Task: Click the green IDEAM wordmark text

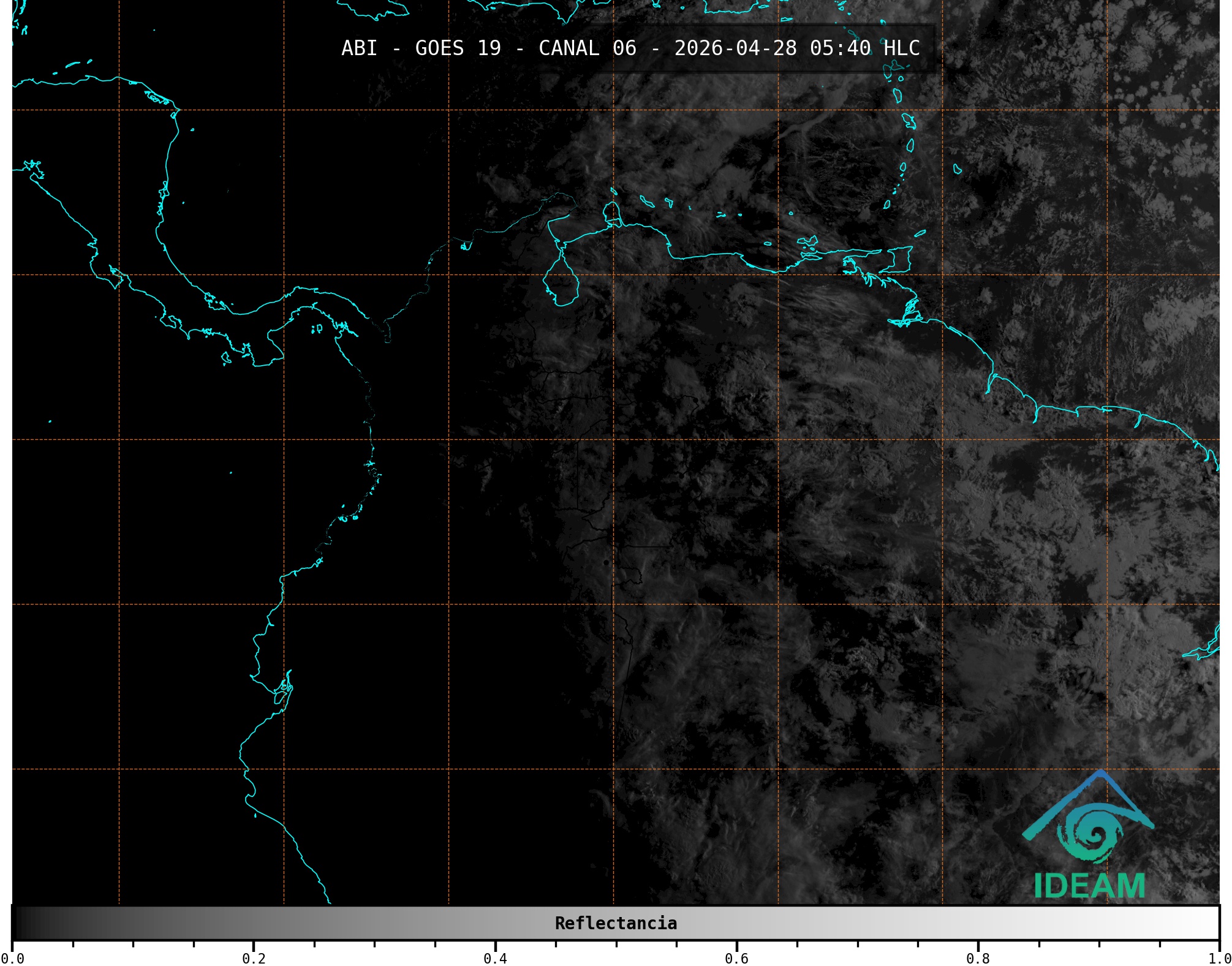Action: (1089, 886)
